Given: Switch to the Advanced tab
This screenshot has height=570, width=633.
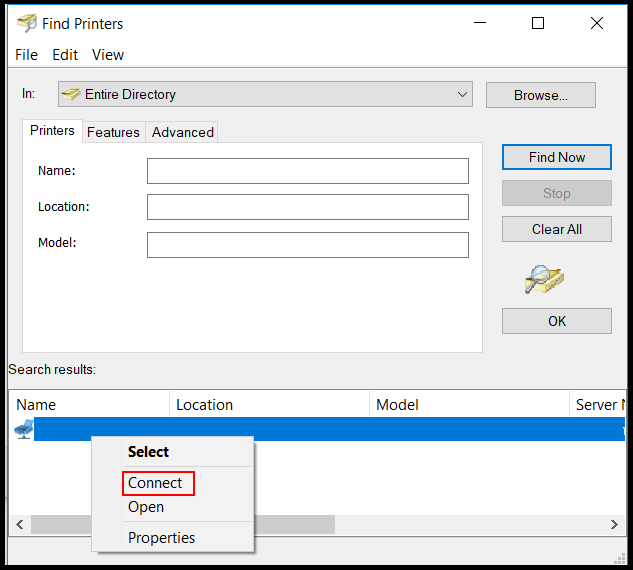Looking at the screenshot, I should tap(182, 132).
